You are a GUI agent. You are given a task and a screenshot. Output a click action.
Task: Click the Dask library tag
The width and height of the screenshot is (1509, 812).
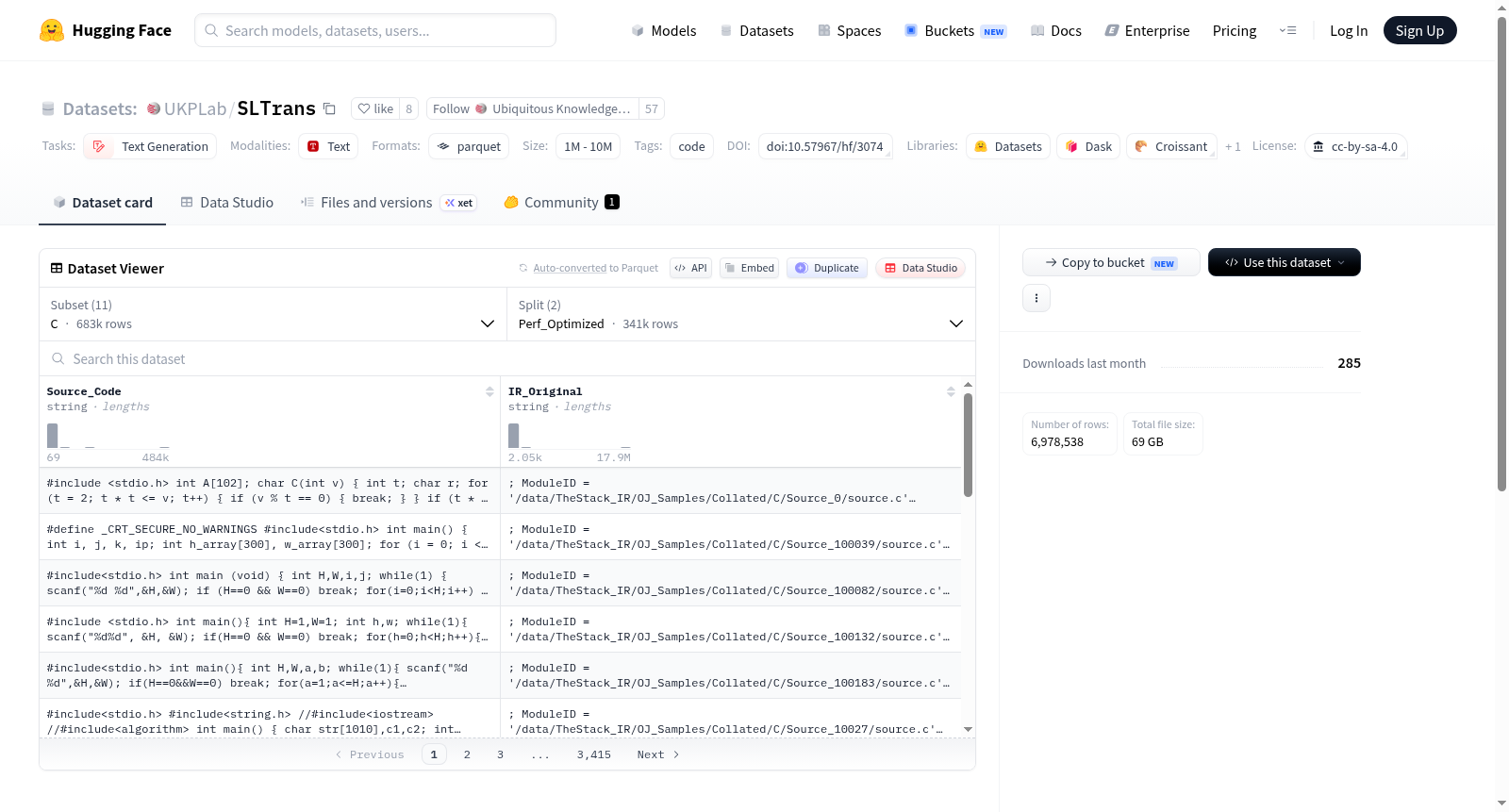1088,146
